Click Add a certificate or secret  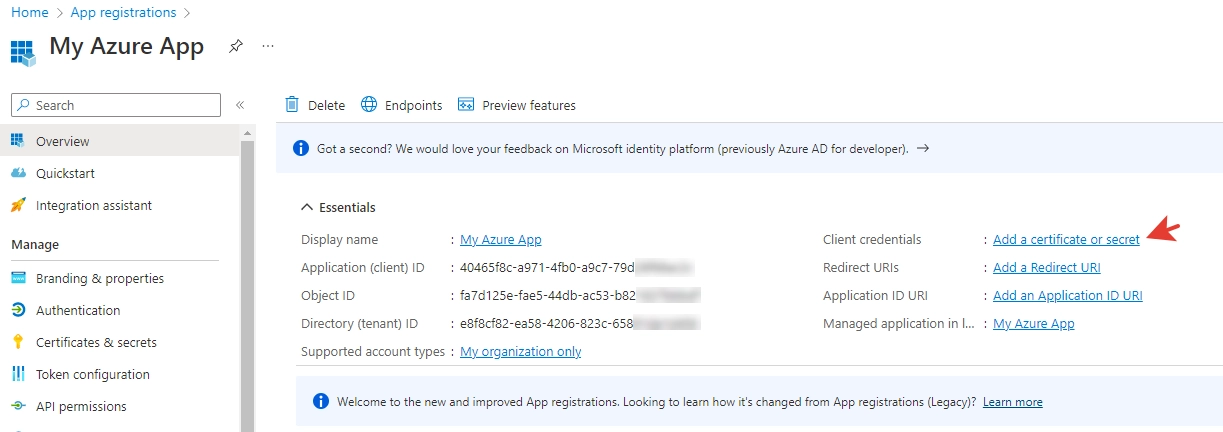point(1066,240)
